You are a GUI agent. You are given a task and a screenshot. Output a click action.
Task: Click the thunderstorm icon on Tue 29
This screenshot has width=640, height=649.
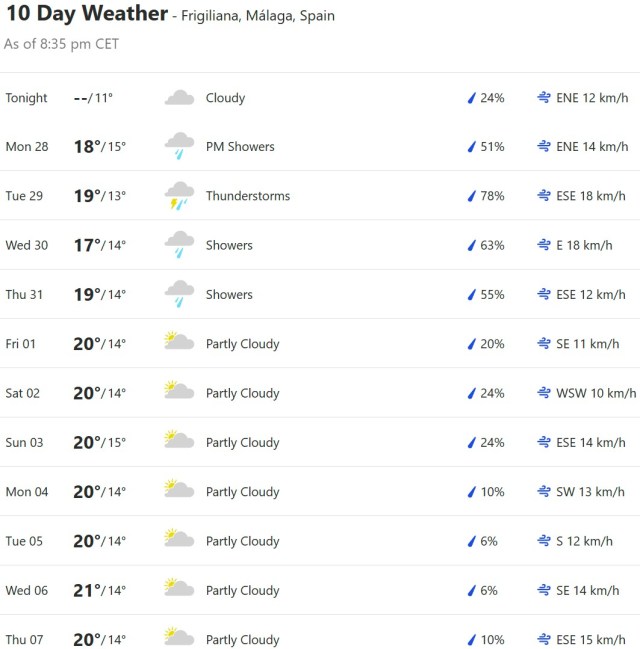(x=179, y=196)
